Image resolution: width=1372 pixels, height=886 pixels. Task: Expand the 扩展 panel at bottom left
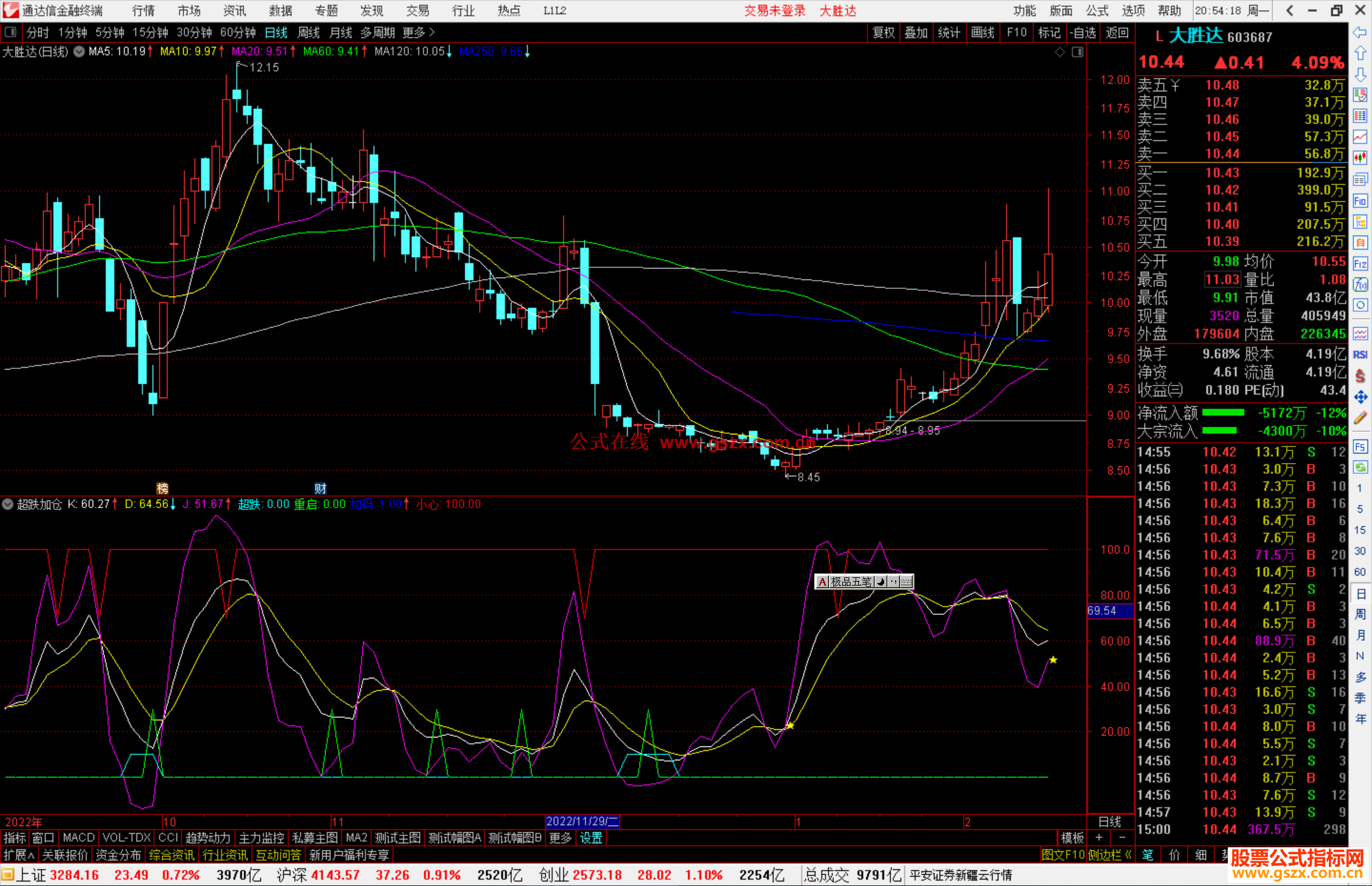tap(18, 855)
